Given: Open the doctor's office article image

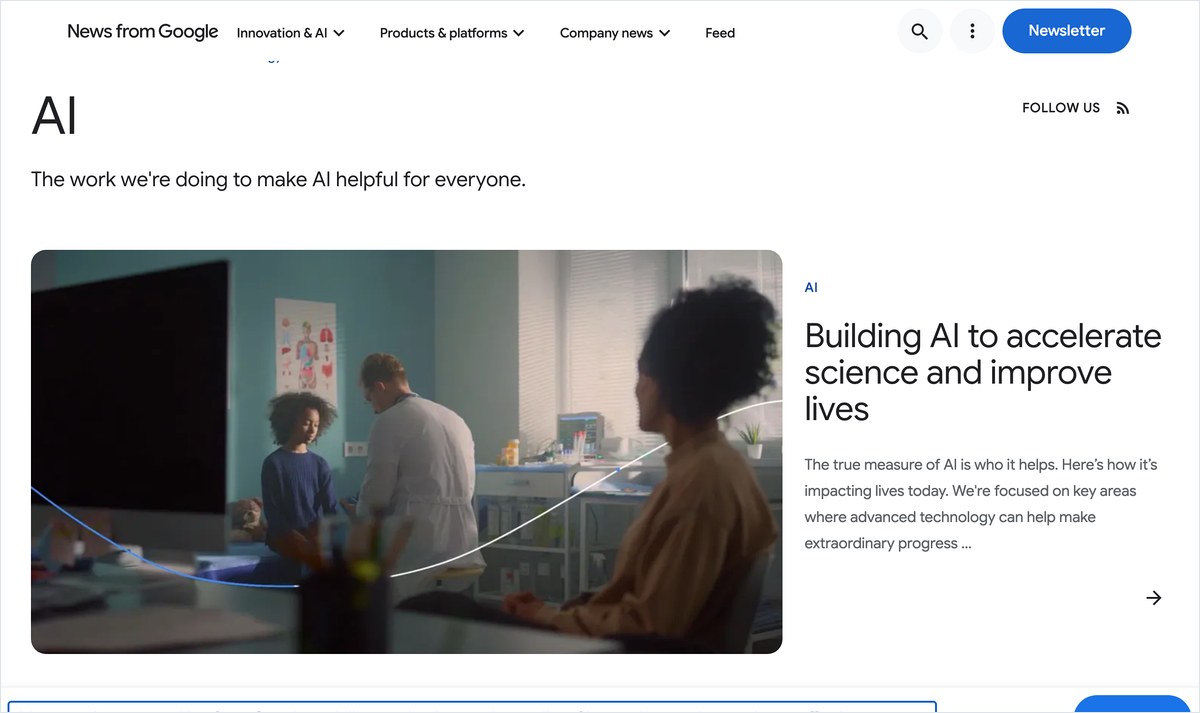Looking at the screenshot, I should click(407, 452).
